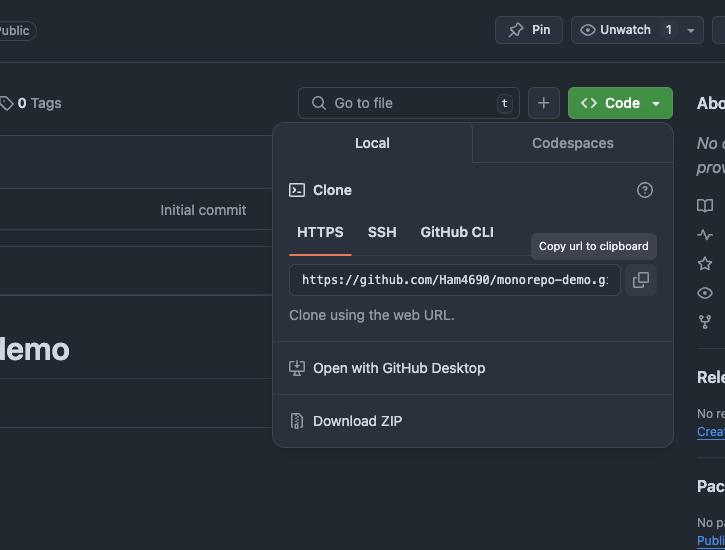Click the tag icon next to 0 Tags
This screenshot has width=725, height=550.
point(6,103)
